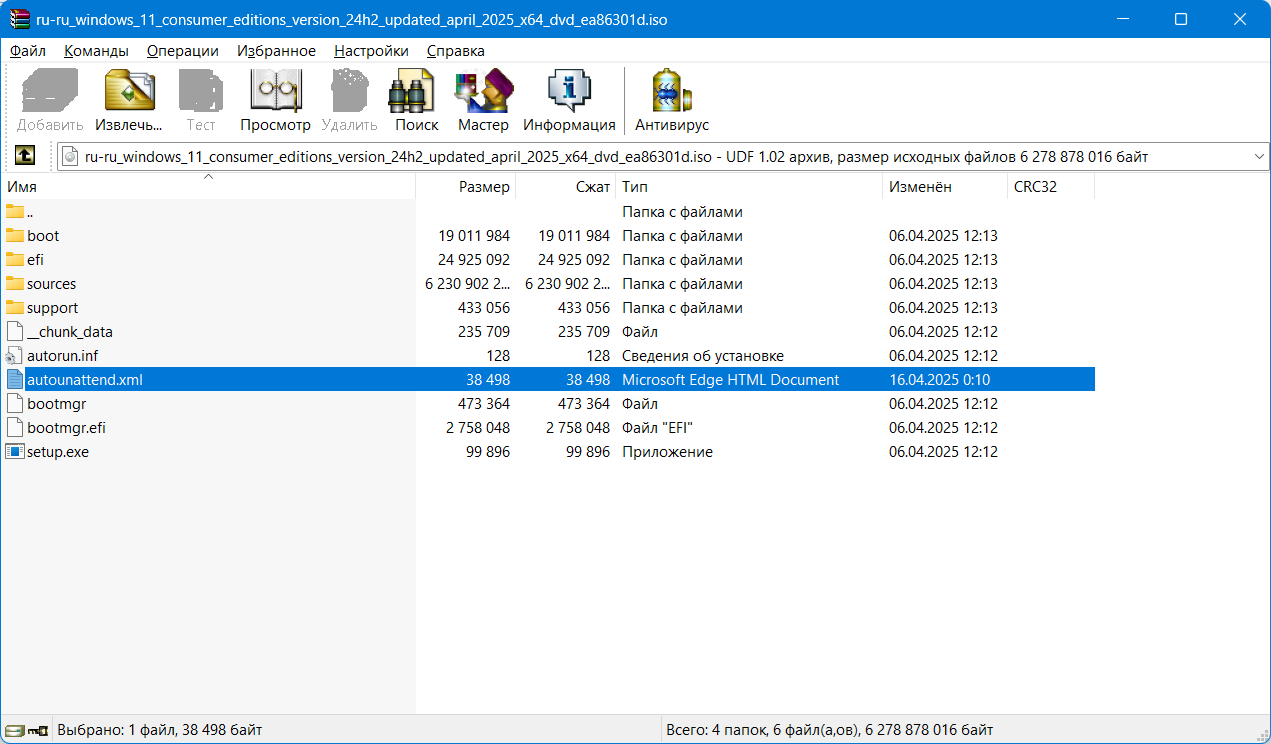Expand the archive path dropdown
Screen dimensions: 1271x744
(x=1259, y=157)
